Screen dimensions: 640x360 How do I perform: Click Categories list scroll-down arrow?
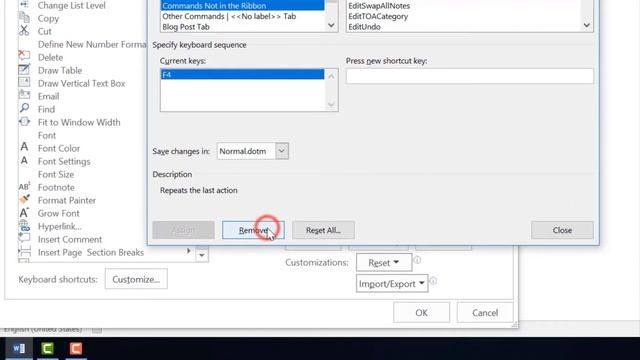pos(331,25)
